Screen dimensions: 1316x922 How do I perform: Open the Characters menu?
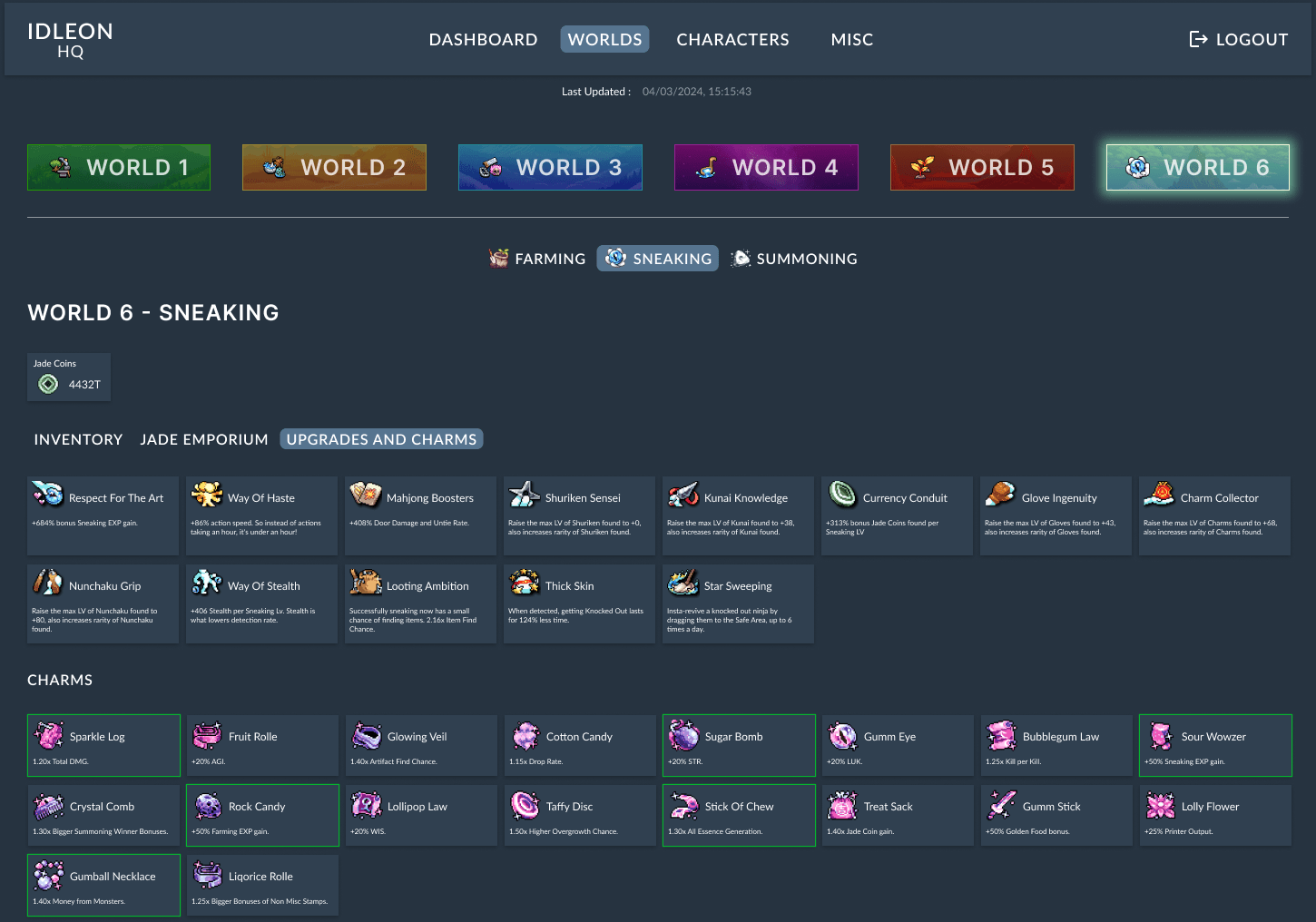click(x=732, y=39)
